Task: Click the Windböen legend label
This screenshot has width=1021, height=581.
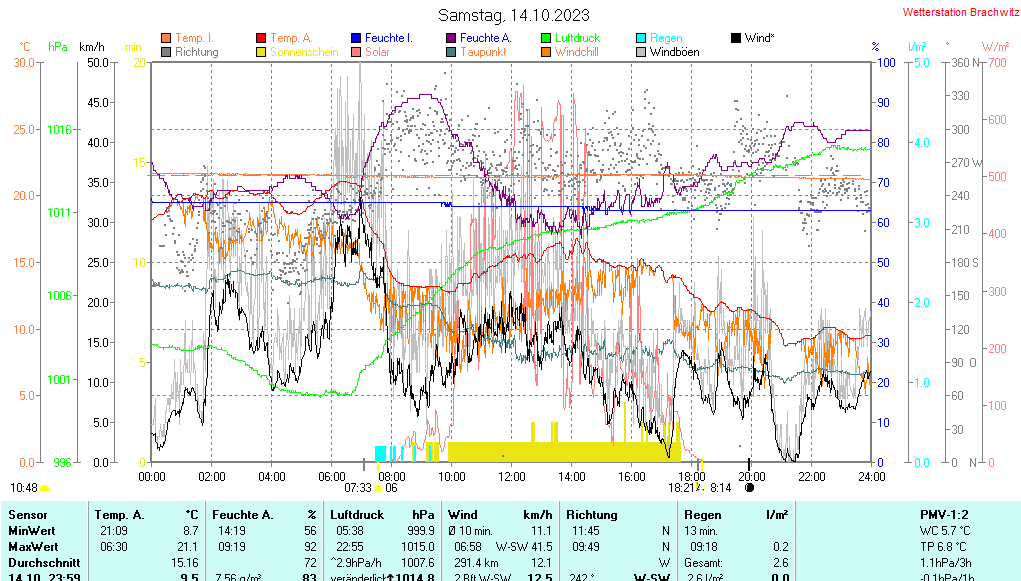Action: 674,52
